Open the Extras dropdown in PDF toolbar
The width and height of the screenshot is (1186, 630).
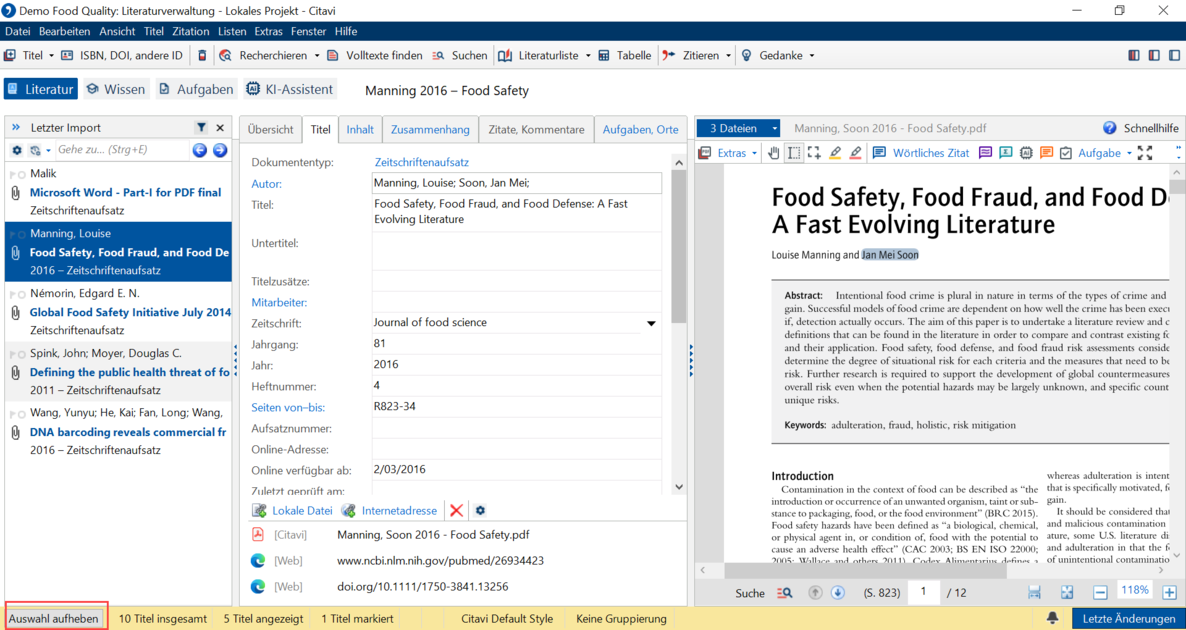728,153
